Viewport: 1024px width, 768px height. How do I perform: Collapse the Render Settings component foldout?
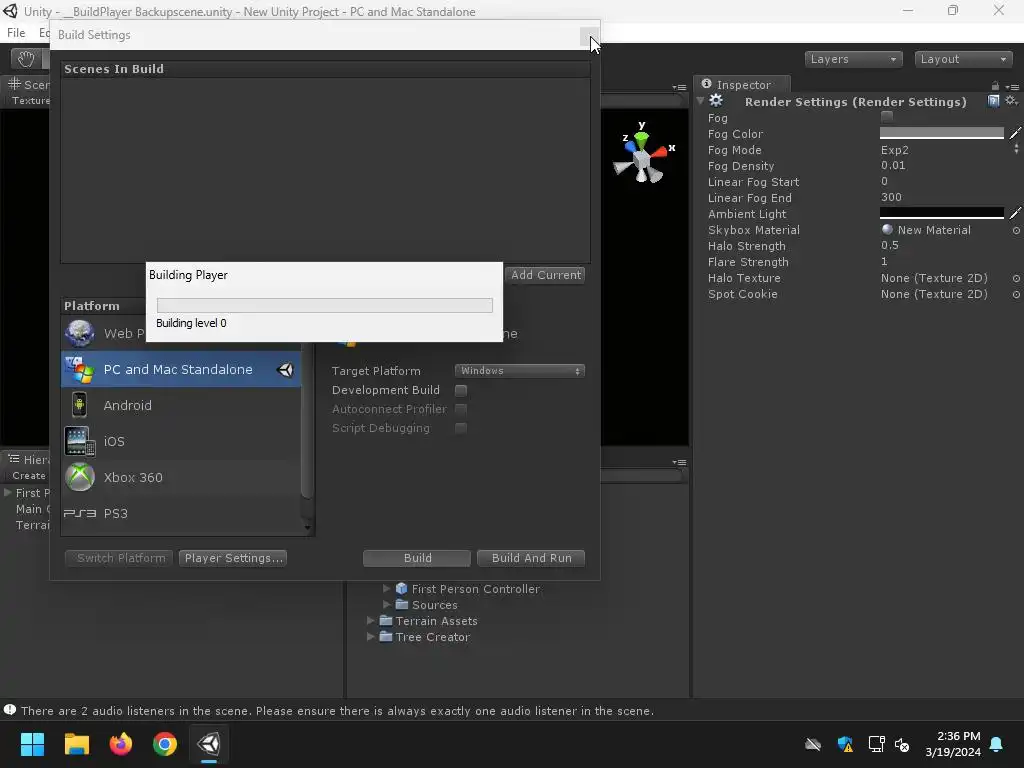[x=701, y=101]
